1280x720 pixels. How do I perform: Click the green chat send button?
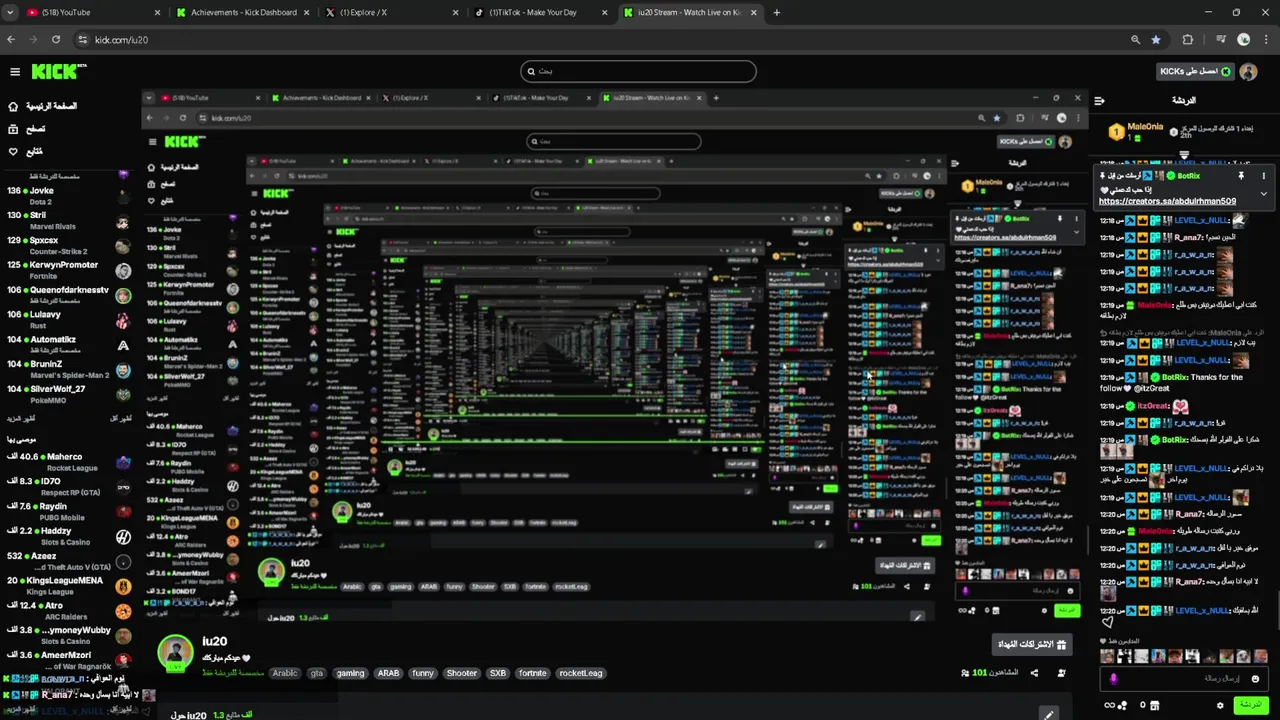tap(1250, 705)
